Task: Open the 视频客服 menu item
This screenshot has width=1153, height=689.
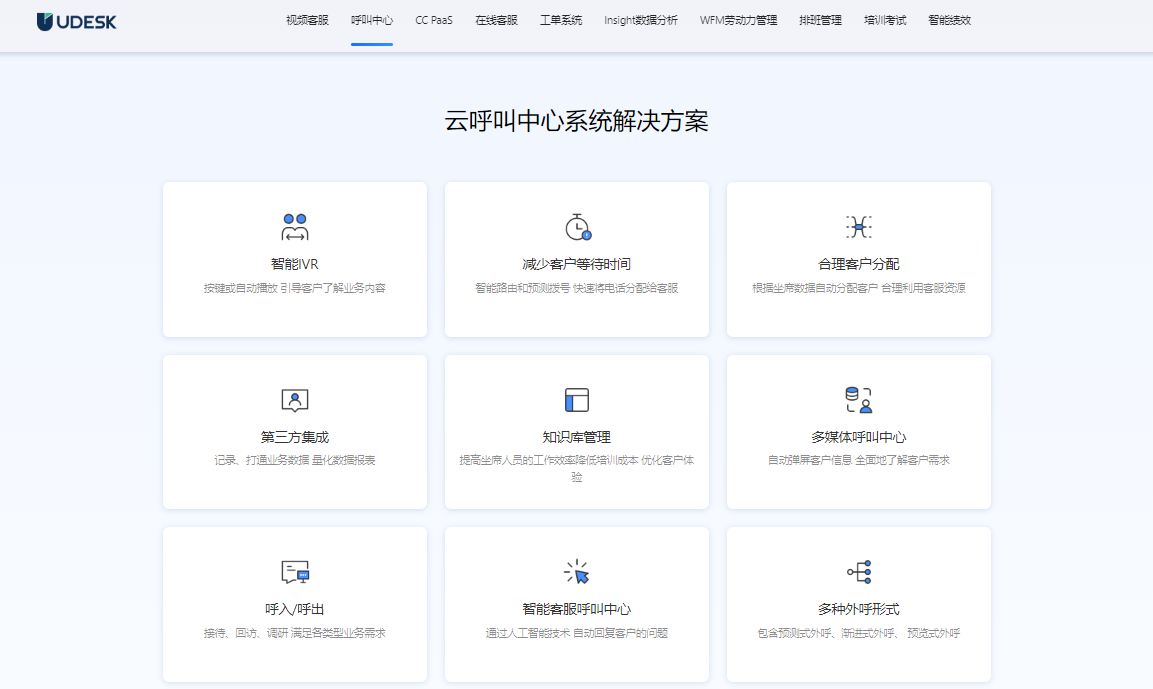Action: pyautogui.click(x=305, y=19)
